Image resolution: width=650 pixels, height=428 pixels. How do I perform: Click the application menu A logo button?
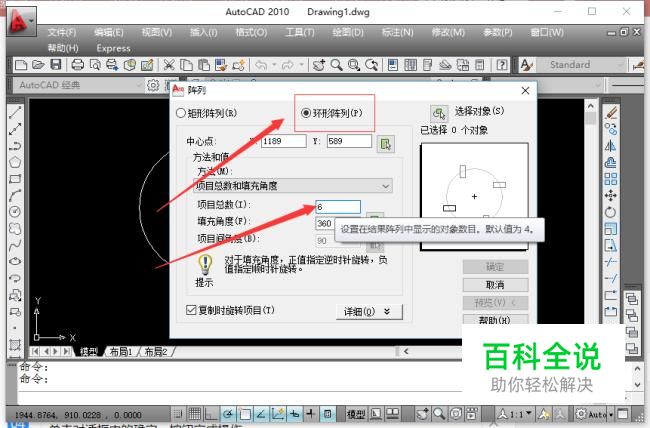[19, 20]
